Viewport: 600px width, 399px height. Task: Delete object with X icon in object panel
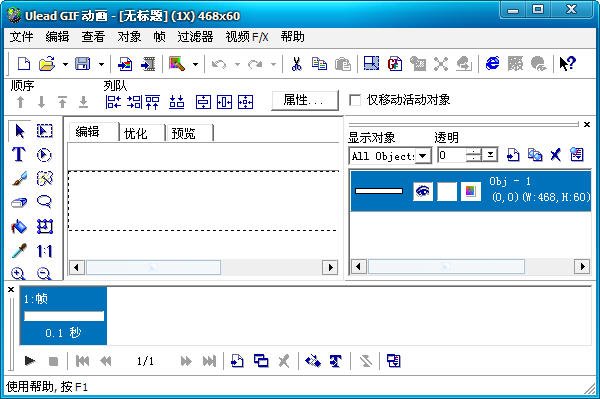(555, 155)
